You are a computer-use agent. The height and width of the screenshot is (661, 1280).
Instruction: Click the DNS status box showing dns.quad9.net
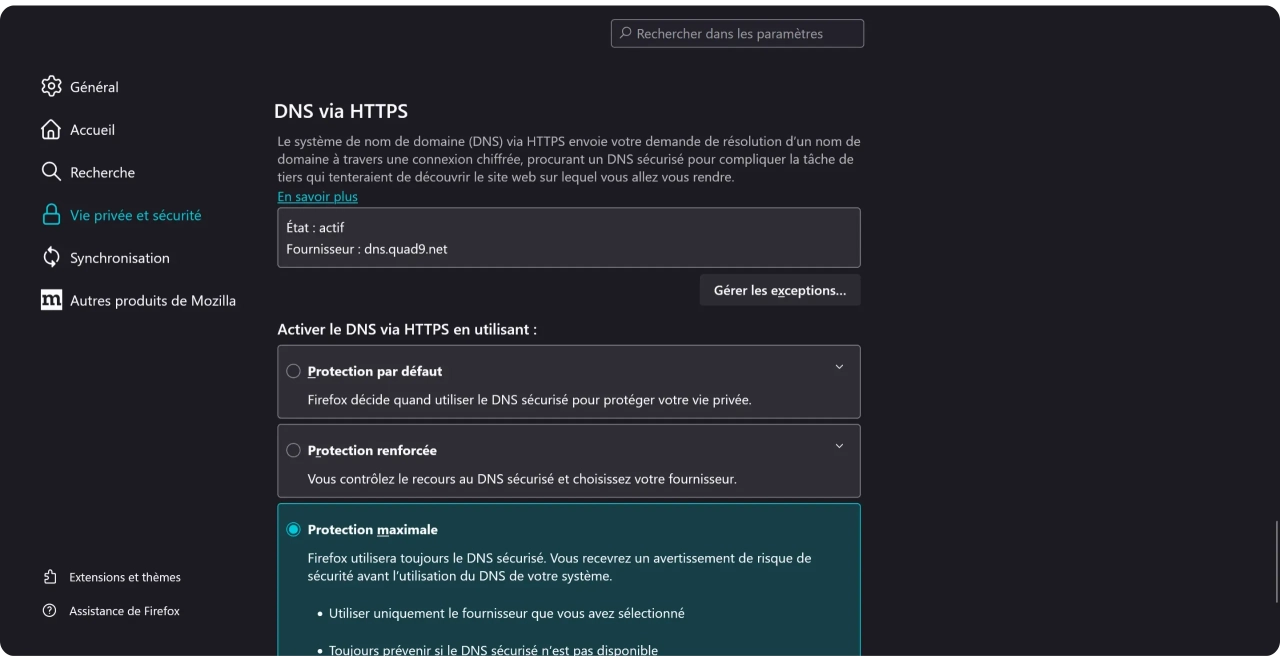(568, 238)
